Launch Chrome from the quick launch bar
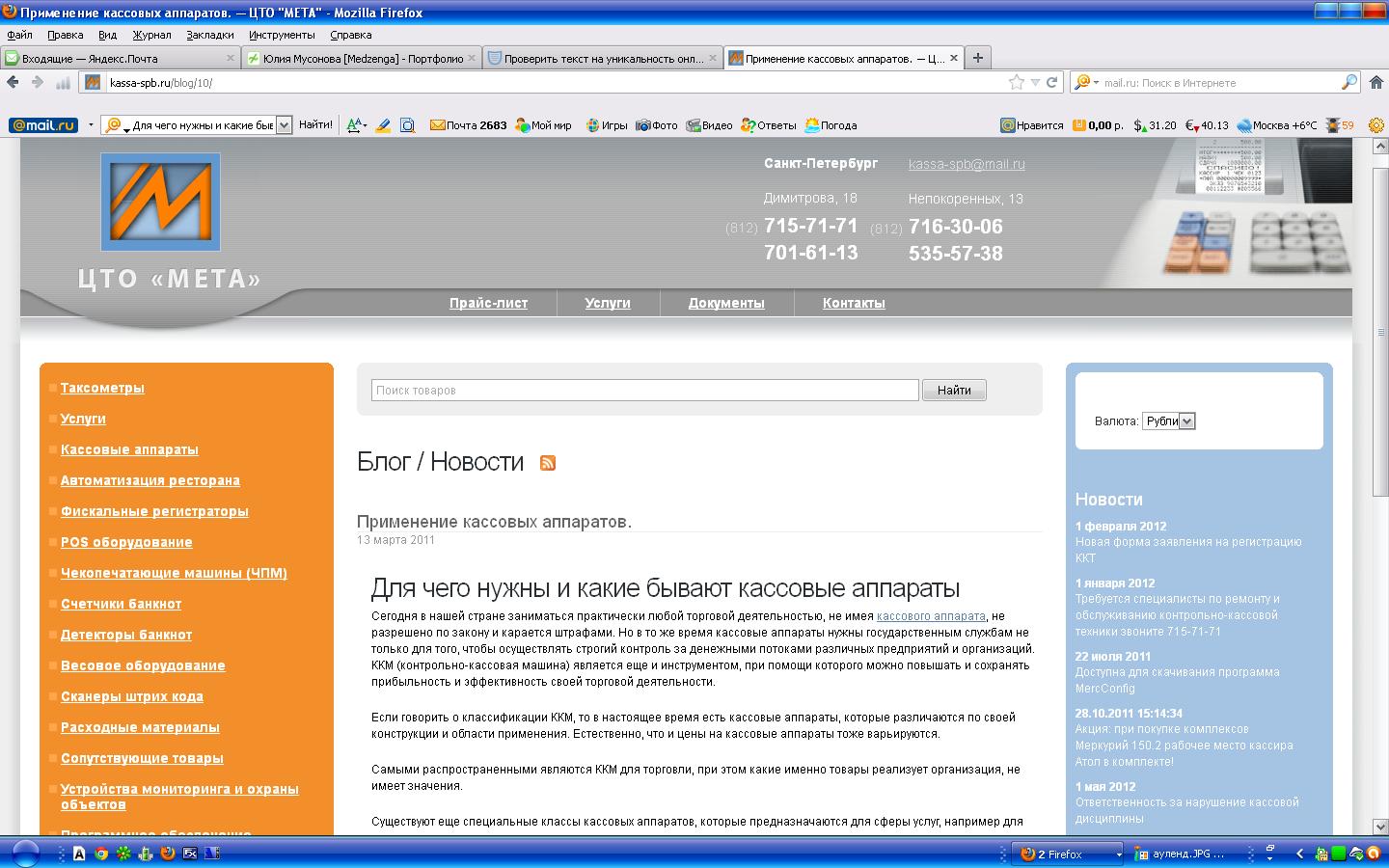Screen dimensions: 1389x868 tap(101, 854)
